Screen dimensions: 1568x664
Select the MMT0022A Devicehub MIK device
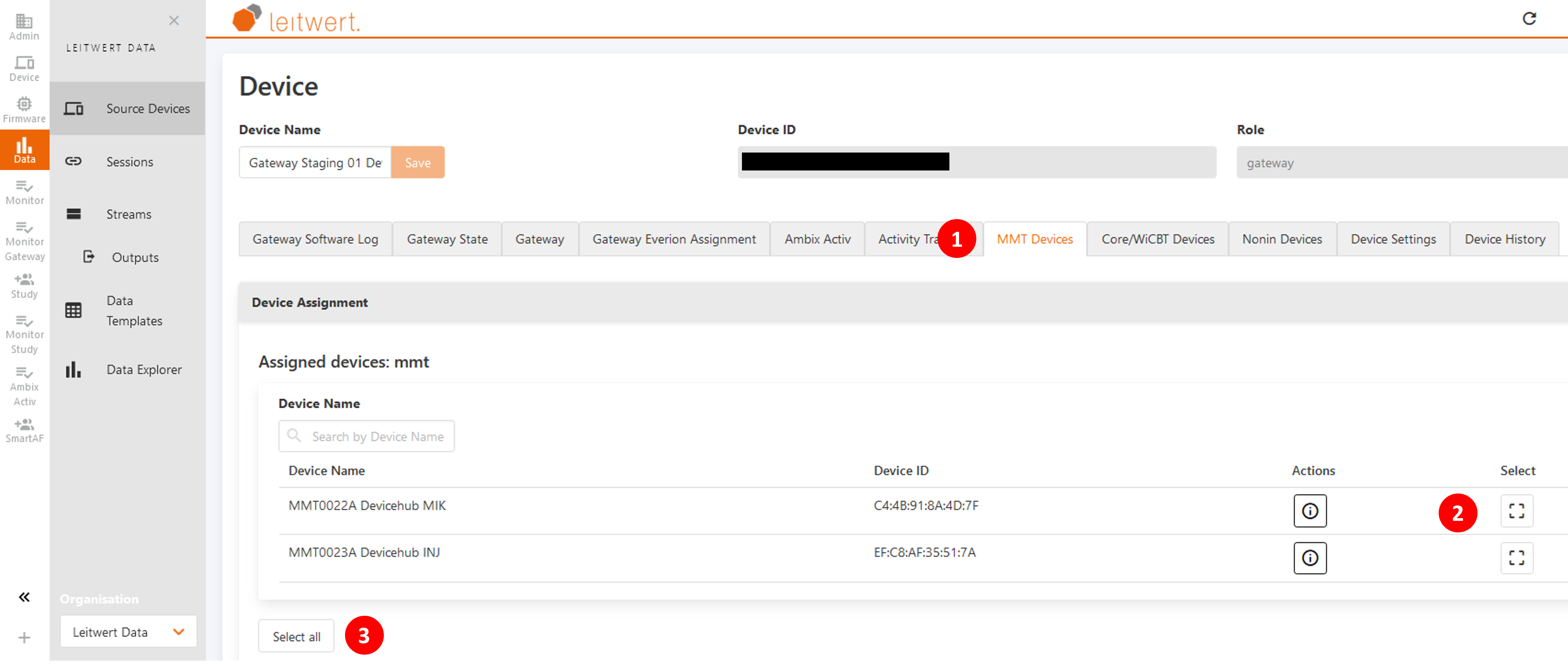point(1517,511)
